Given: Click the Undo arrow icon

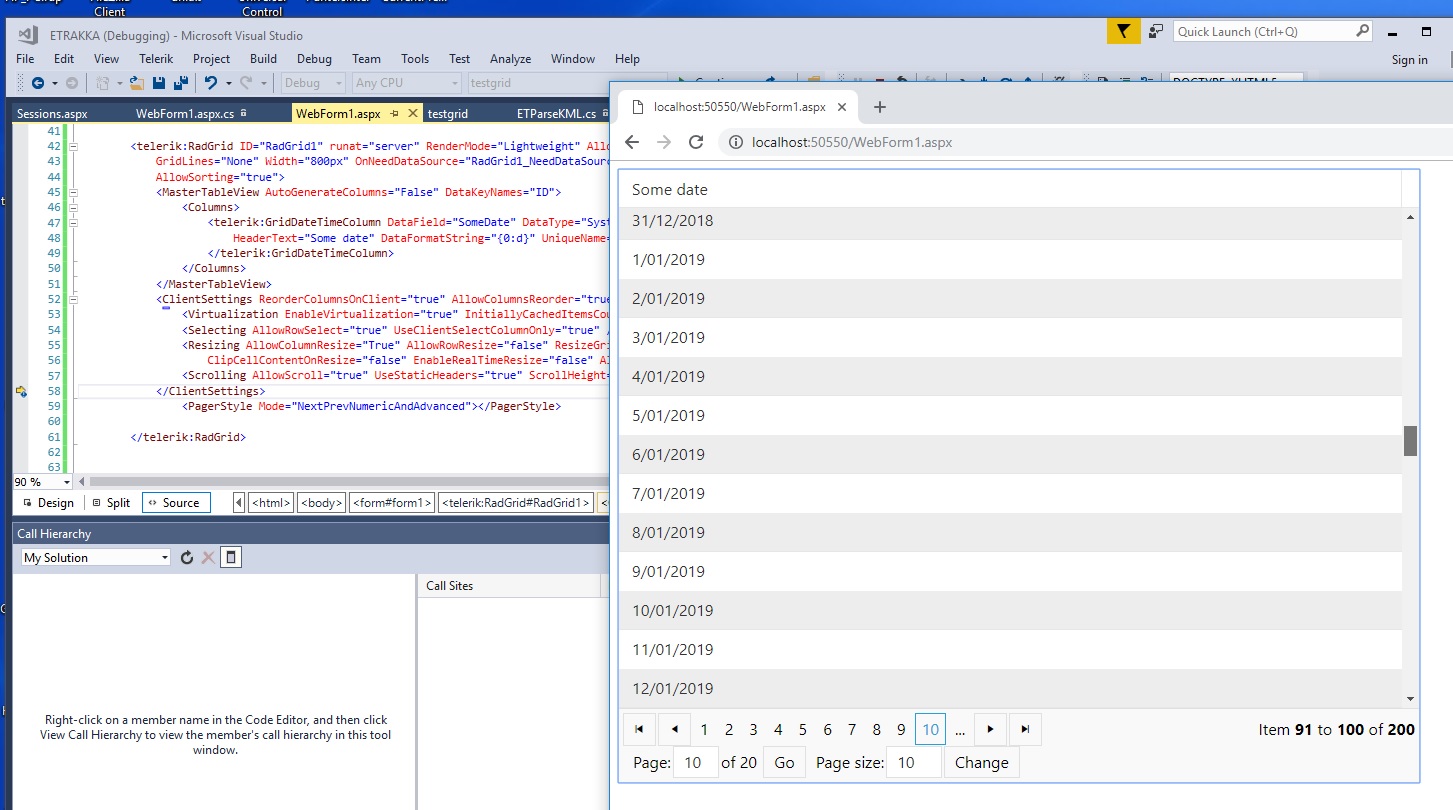Looking at the screenshot, I should (210, 83).
